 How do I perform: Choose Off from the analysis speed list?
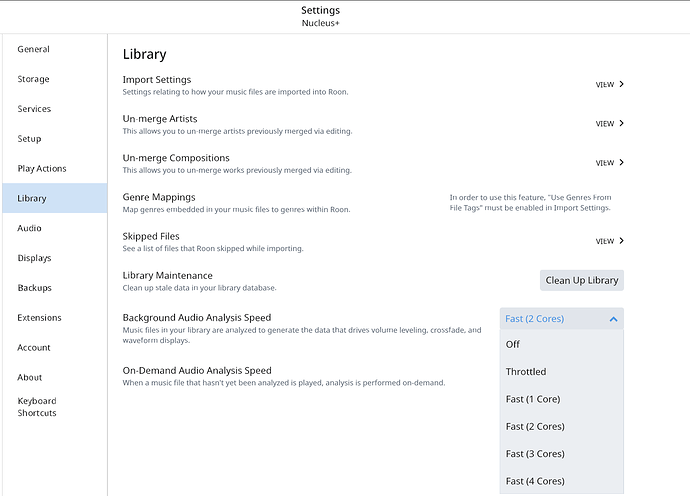[x=562, y=344]
